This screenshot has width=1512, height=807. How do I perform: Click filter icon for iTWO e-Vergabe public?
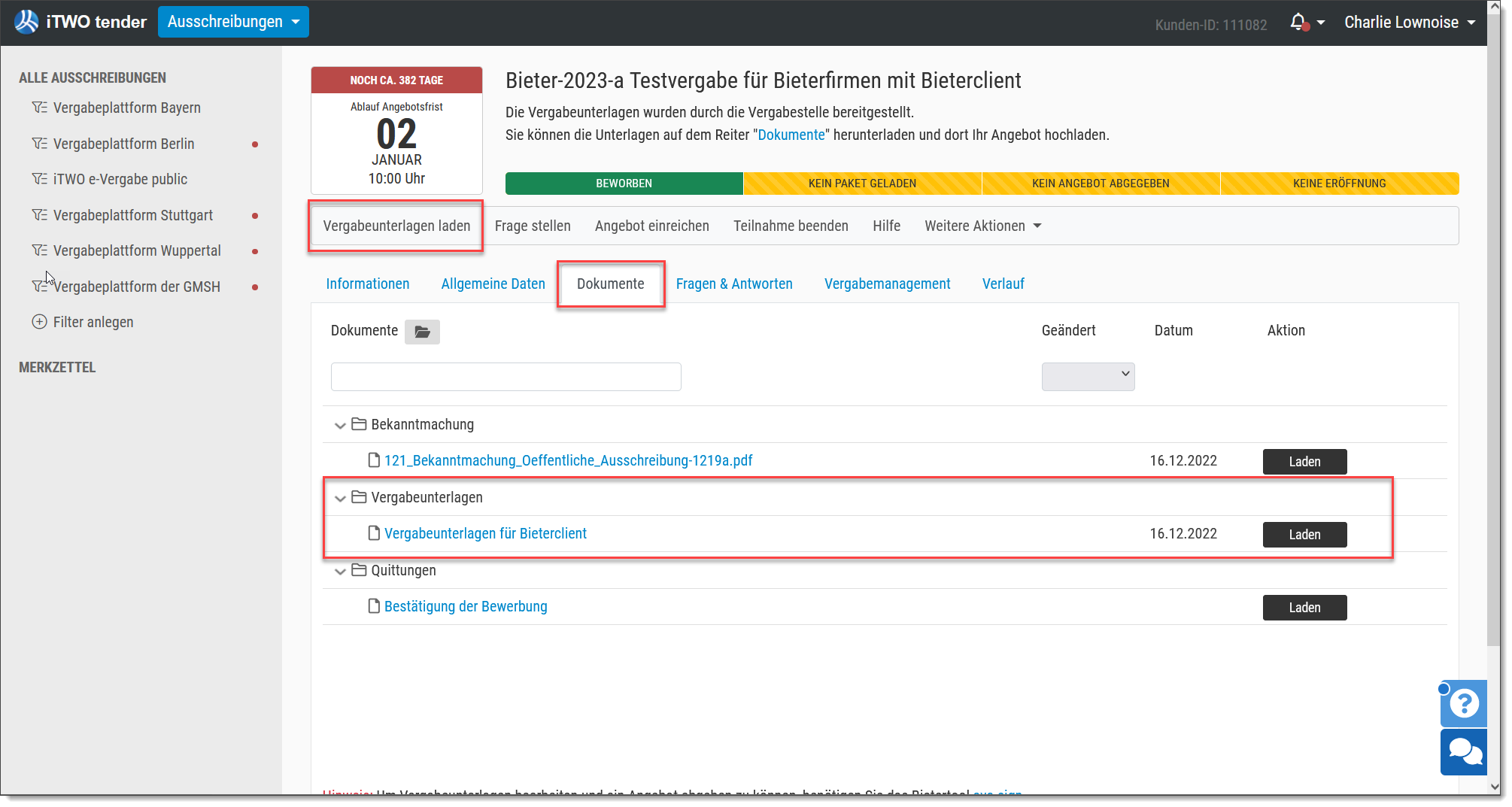[40, 179]
